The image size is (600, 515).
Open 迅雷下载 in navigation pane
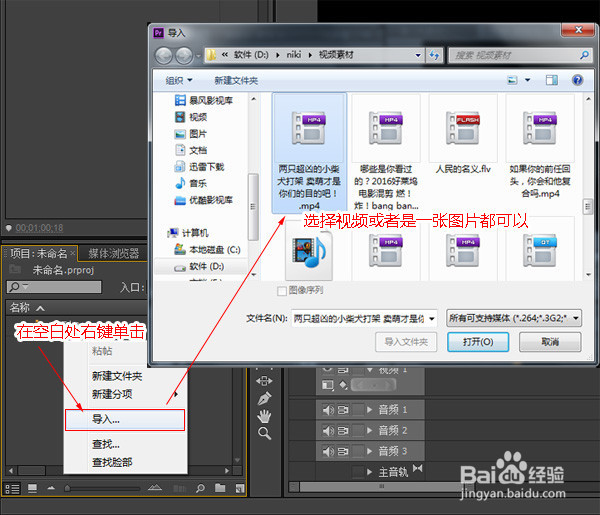199,167
